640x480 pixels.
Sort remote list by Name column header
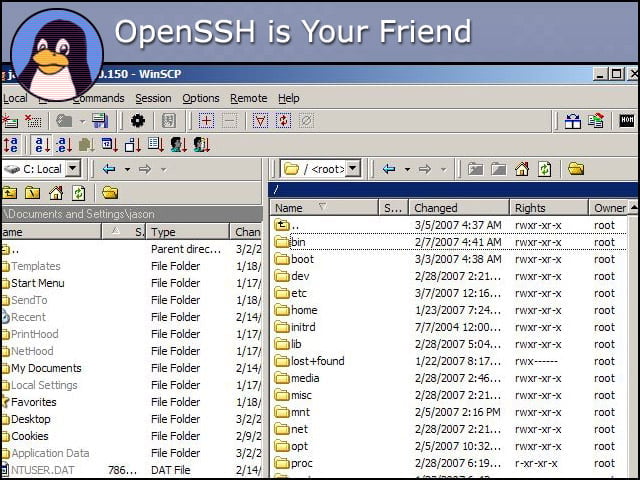point(325,208)
